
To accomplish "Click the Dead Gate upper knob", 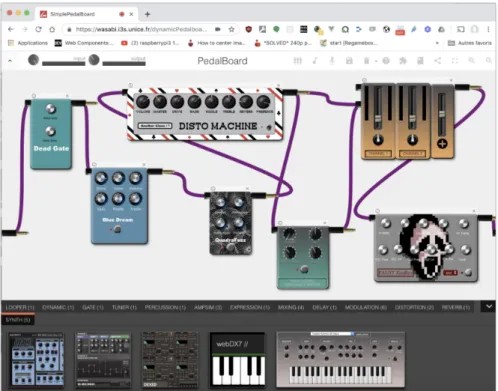I will coord(50,109).
